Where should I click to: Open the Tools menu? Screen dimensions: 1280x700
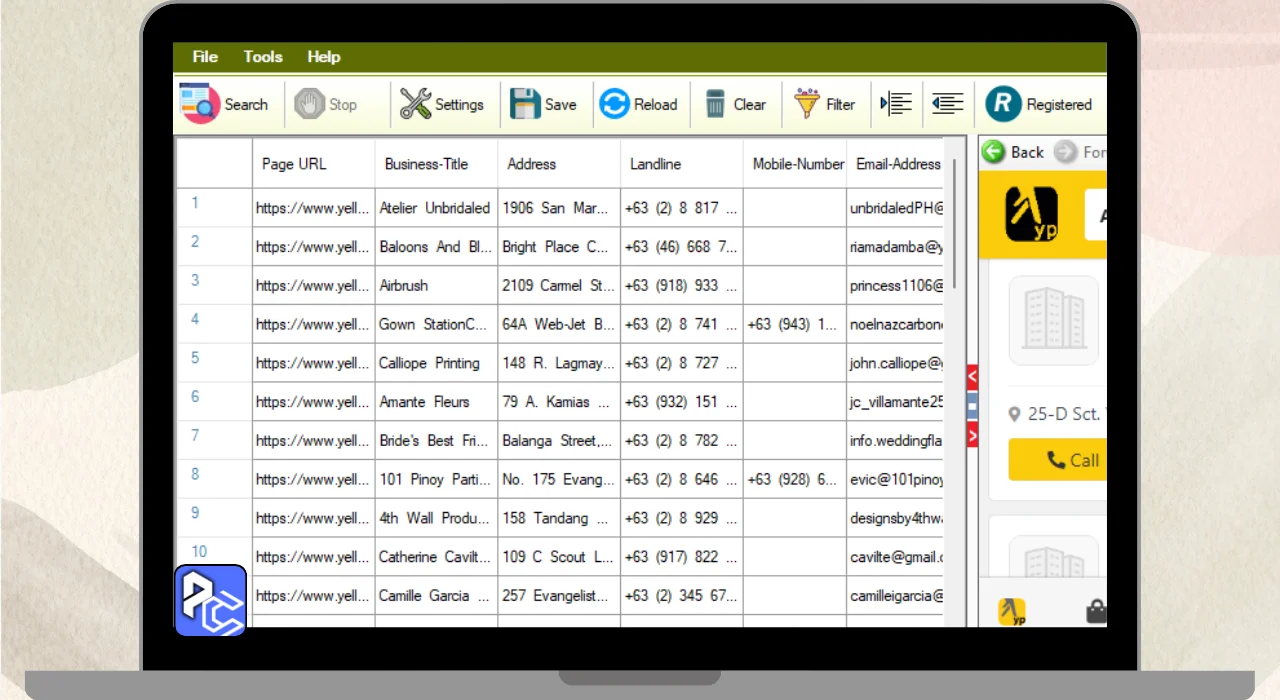click(x=263, y=57)
